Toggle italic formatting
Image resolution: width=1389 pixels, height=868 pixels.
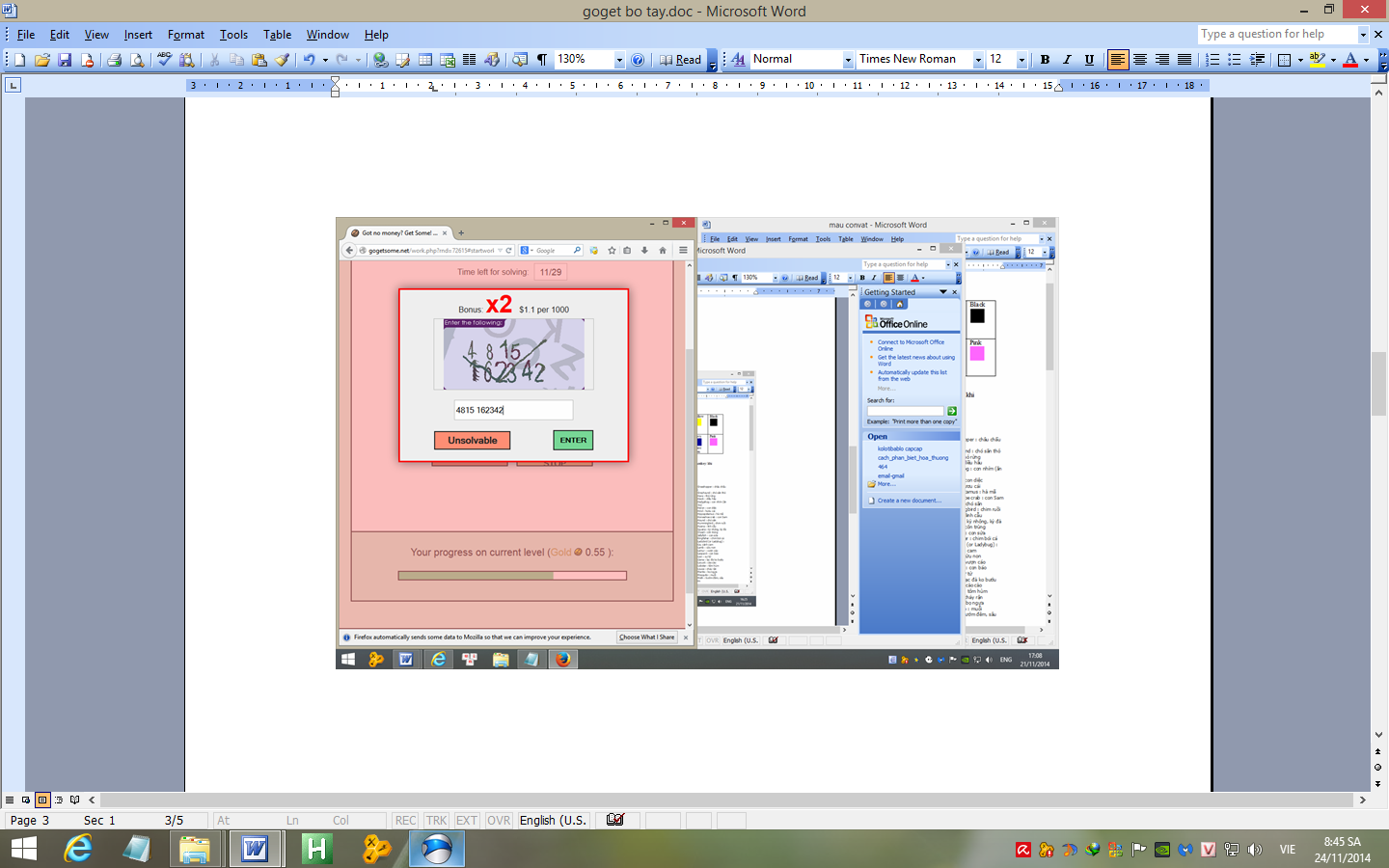(x=1067, y=60)
